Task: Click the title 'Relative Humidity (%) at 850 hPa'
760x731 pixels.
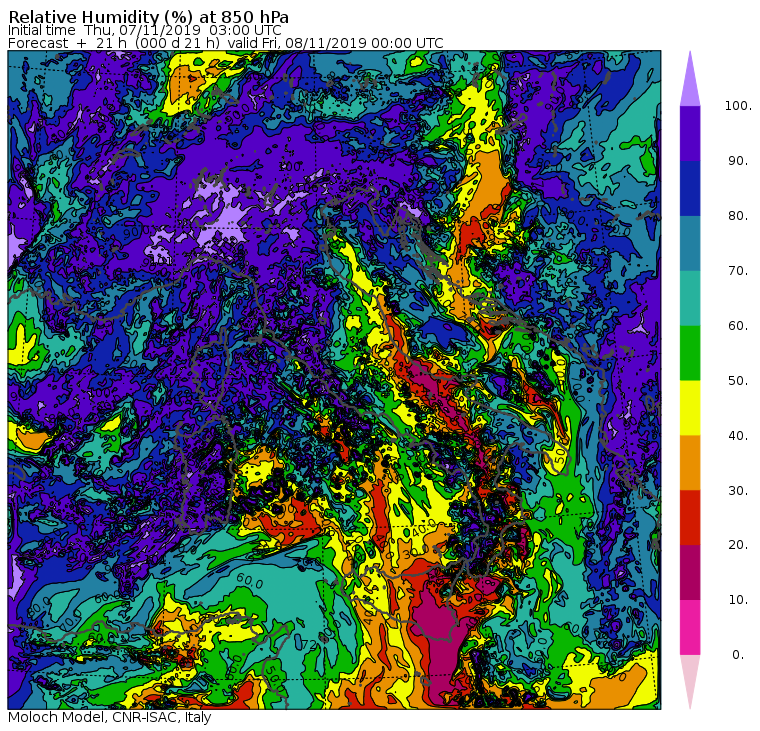Action: point(149,17)
